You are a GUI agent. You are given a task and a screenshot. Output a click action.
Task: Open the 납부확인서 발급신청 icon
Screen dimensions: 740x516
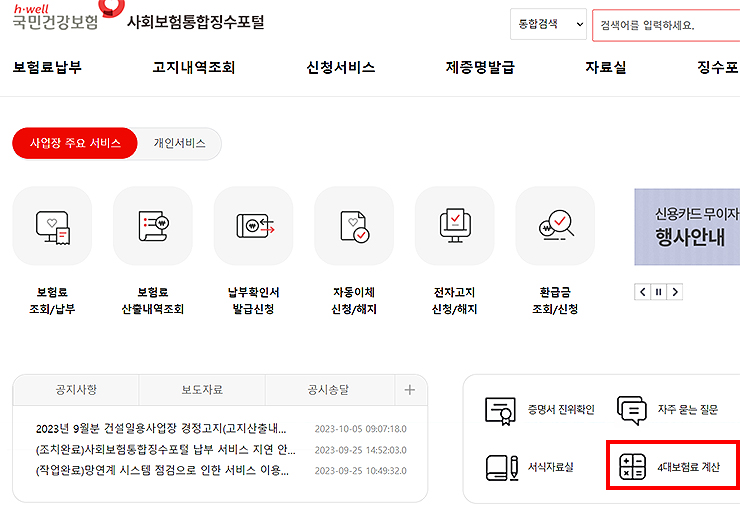253,226
